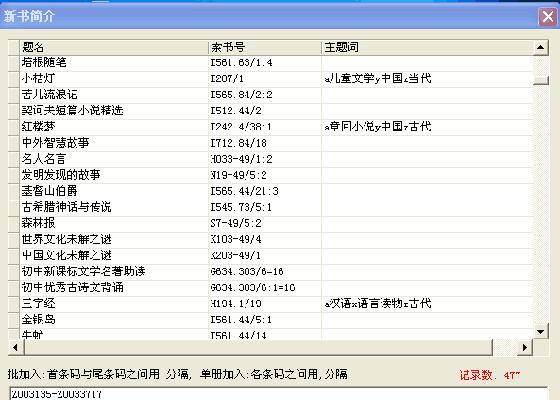Click the vertical scrollbar thumb
The width and height of the screenshot is (560, 400).
540,80
